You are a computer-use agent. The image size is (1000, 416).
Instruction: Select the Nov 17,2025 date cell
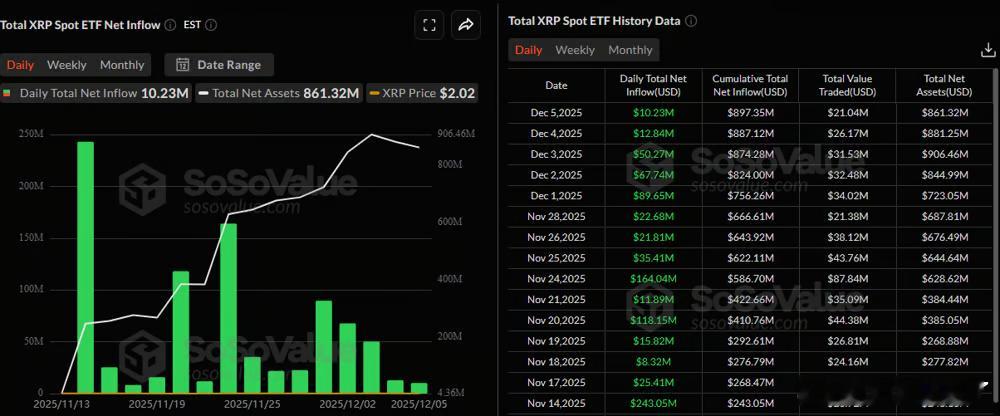pyautogui.click(x=556, y=382)
